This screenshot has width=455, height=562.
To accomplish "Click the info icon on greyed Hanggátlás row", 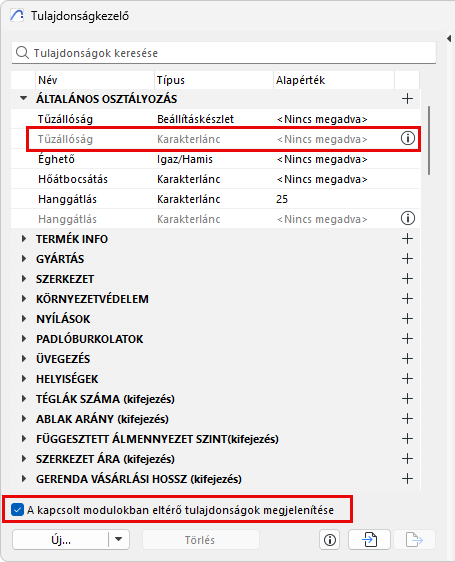I will pyautogui.click(x=407, y=218).
